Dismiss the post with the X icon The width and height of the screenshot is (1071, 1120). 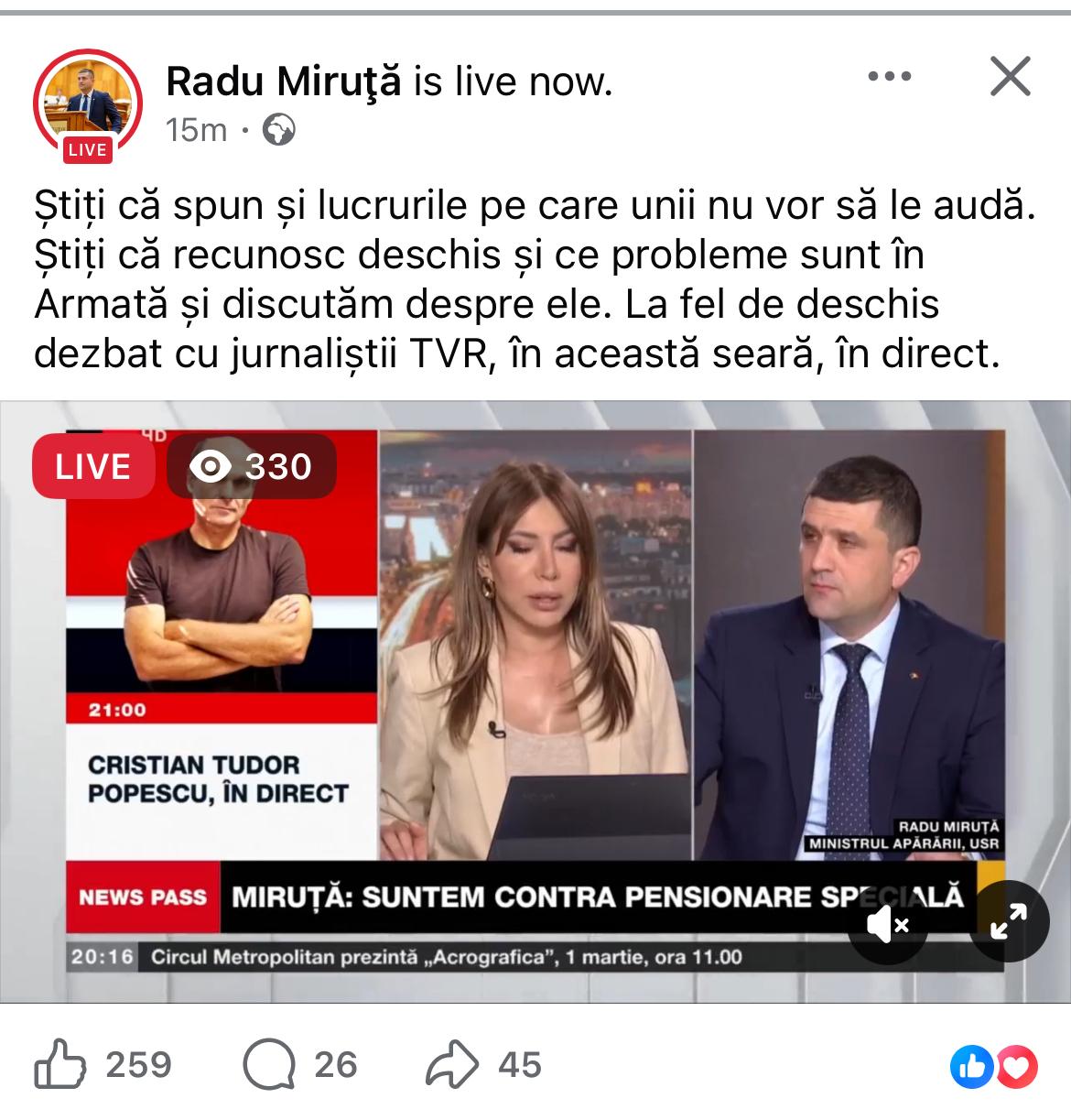coord(1011,76)
